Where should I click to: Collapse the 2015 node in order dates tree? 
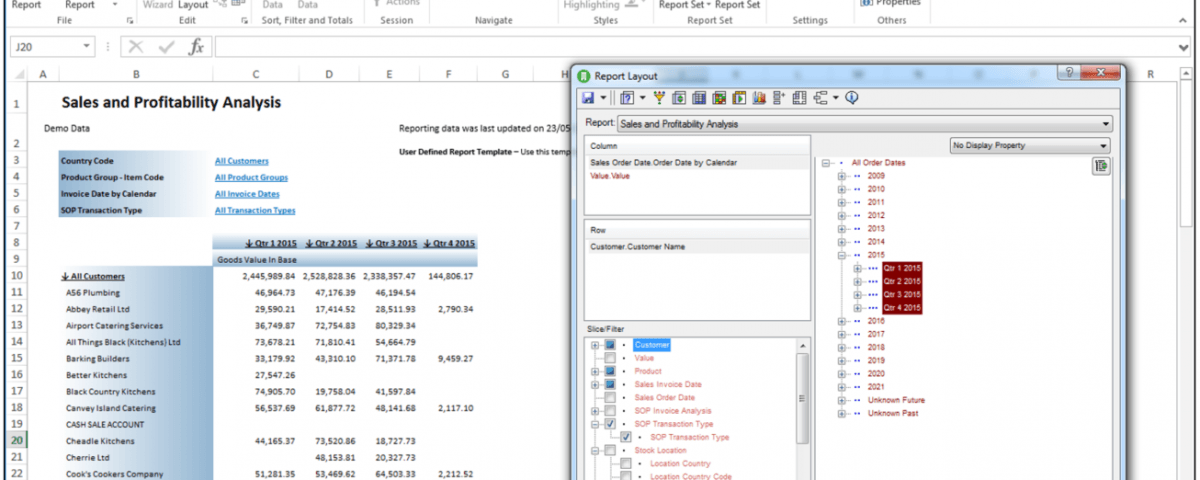point(842,255)
